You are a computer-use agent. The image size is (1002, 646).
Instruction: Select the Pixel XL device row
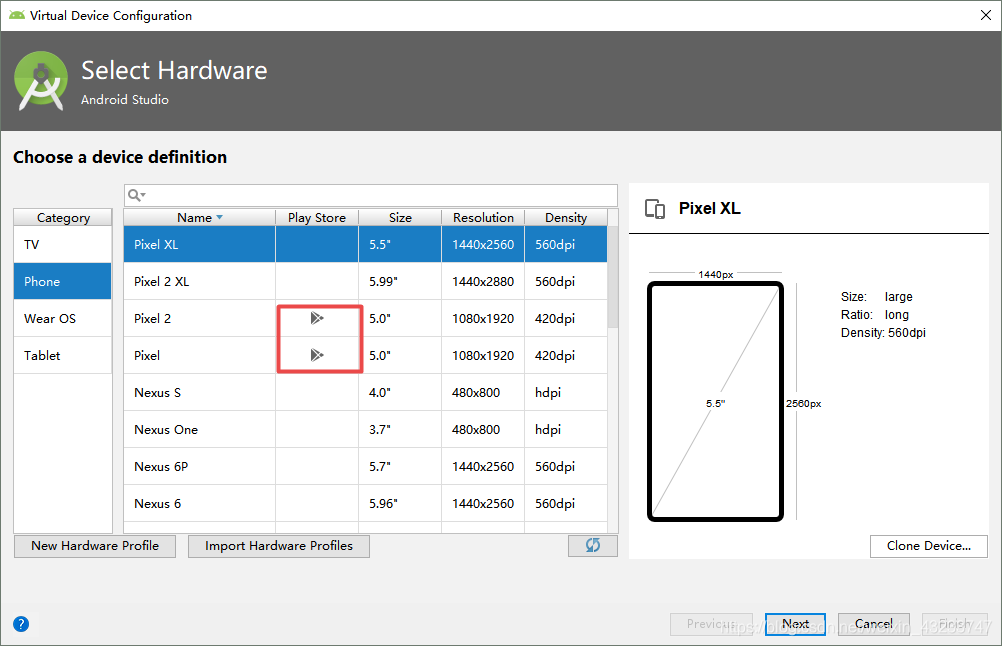pos(366,244)
